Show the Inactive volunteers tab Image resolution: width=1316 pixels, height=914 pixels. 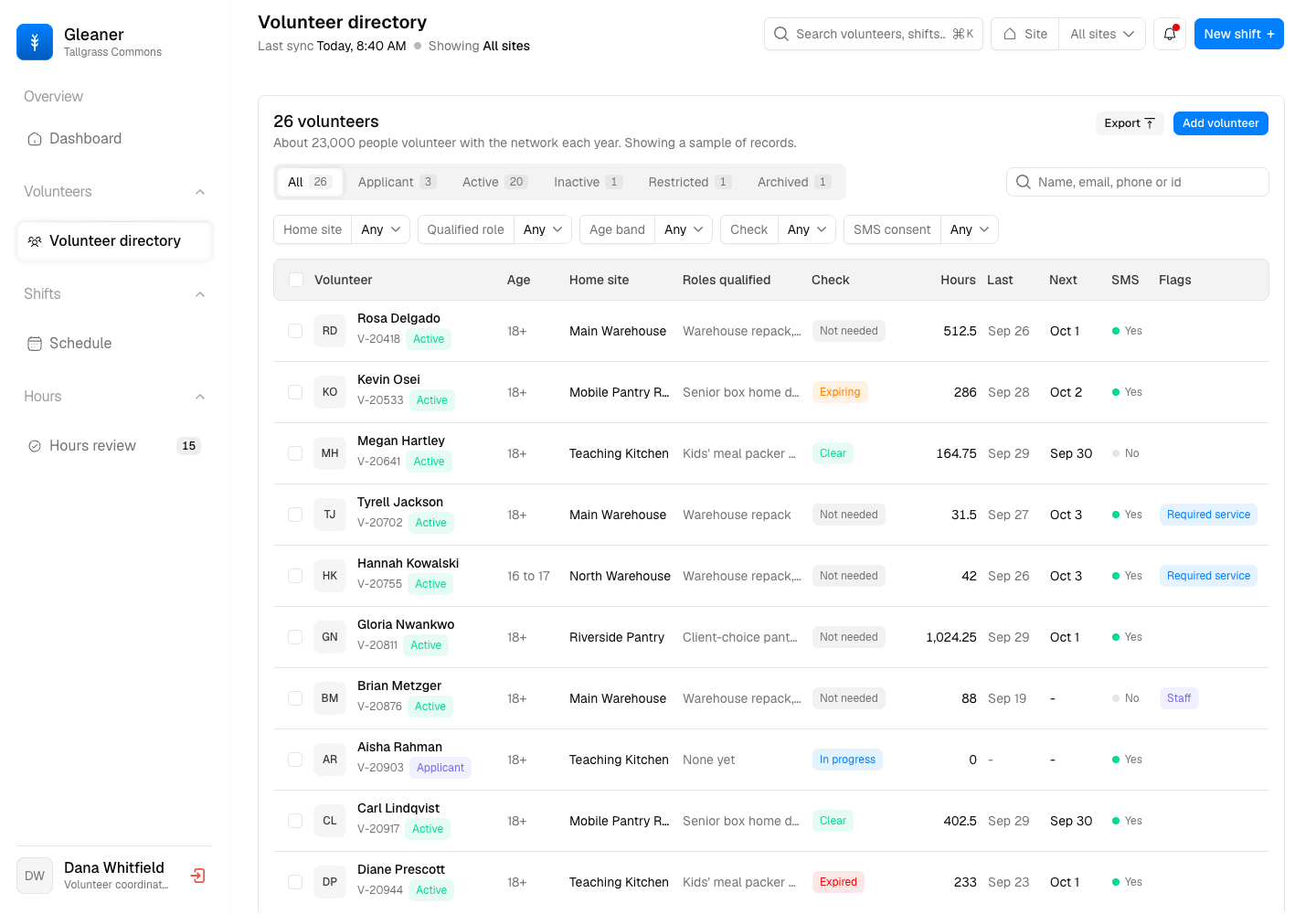(589, 182)
